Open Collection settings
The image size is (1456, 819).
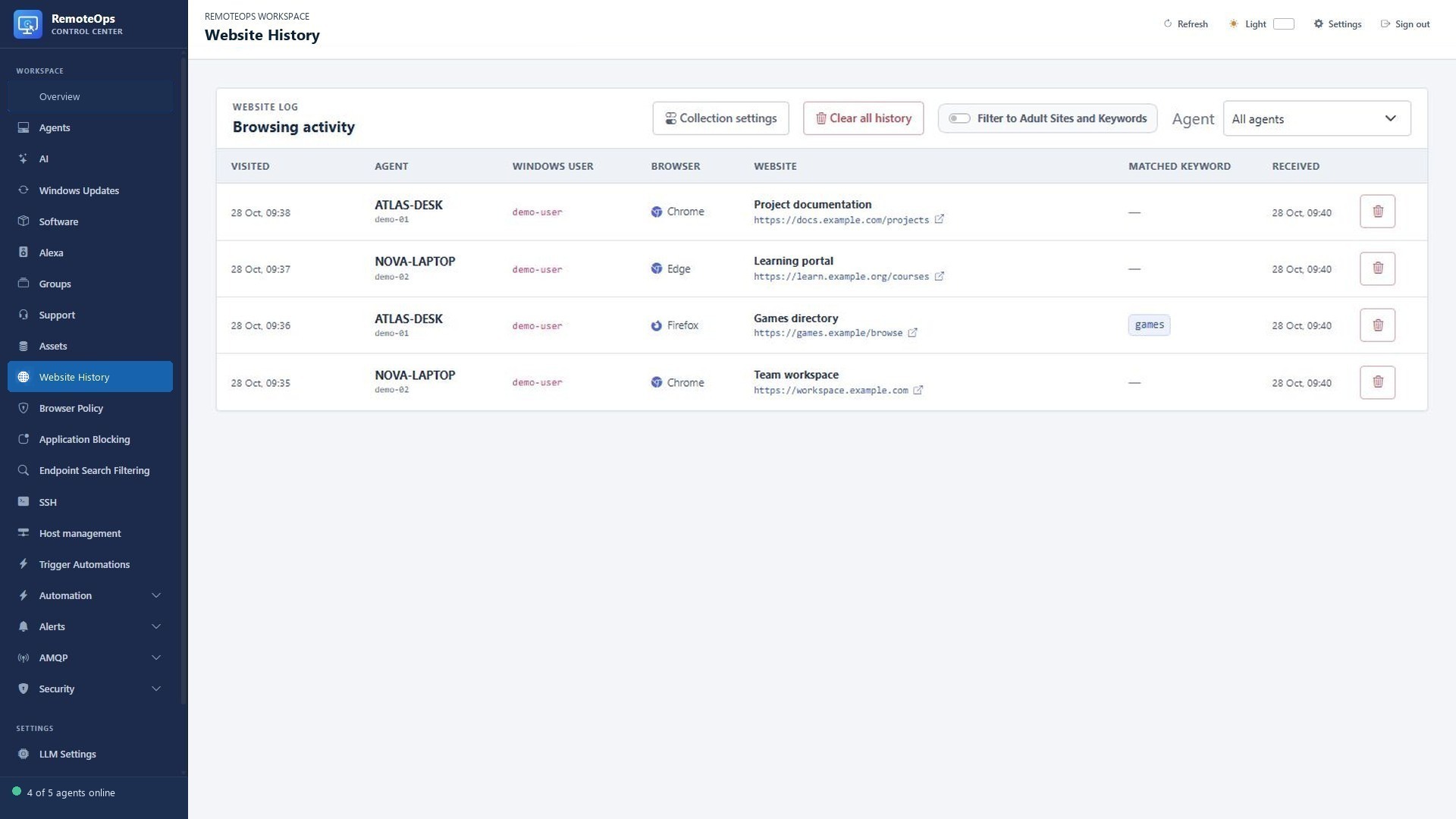click(x=720, y=118)
